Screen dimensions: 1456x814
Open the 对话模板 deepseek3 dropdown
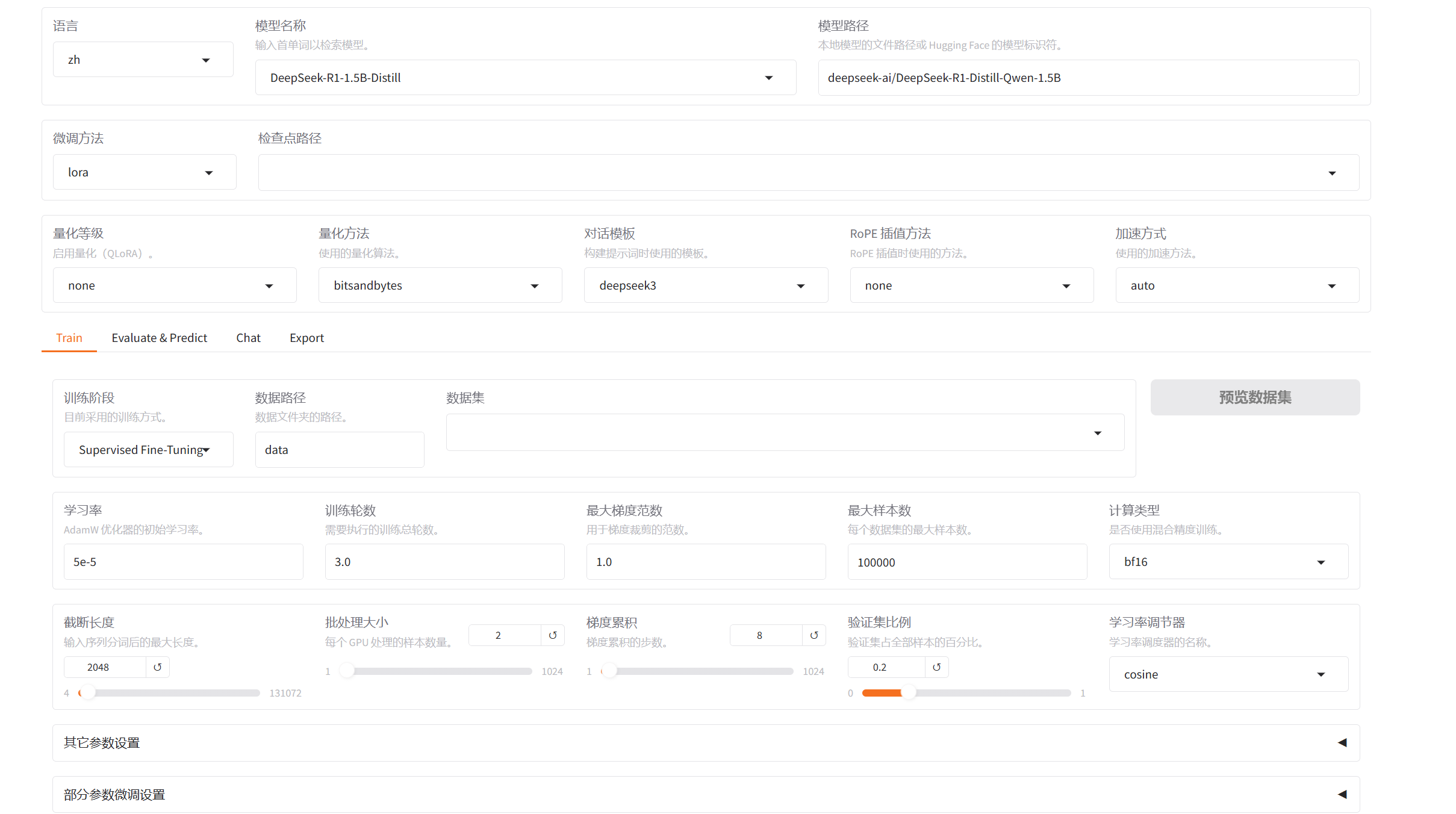point(705,285)
